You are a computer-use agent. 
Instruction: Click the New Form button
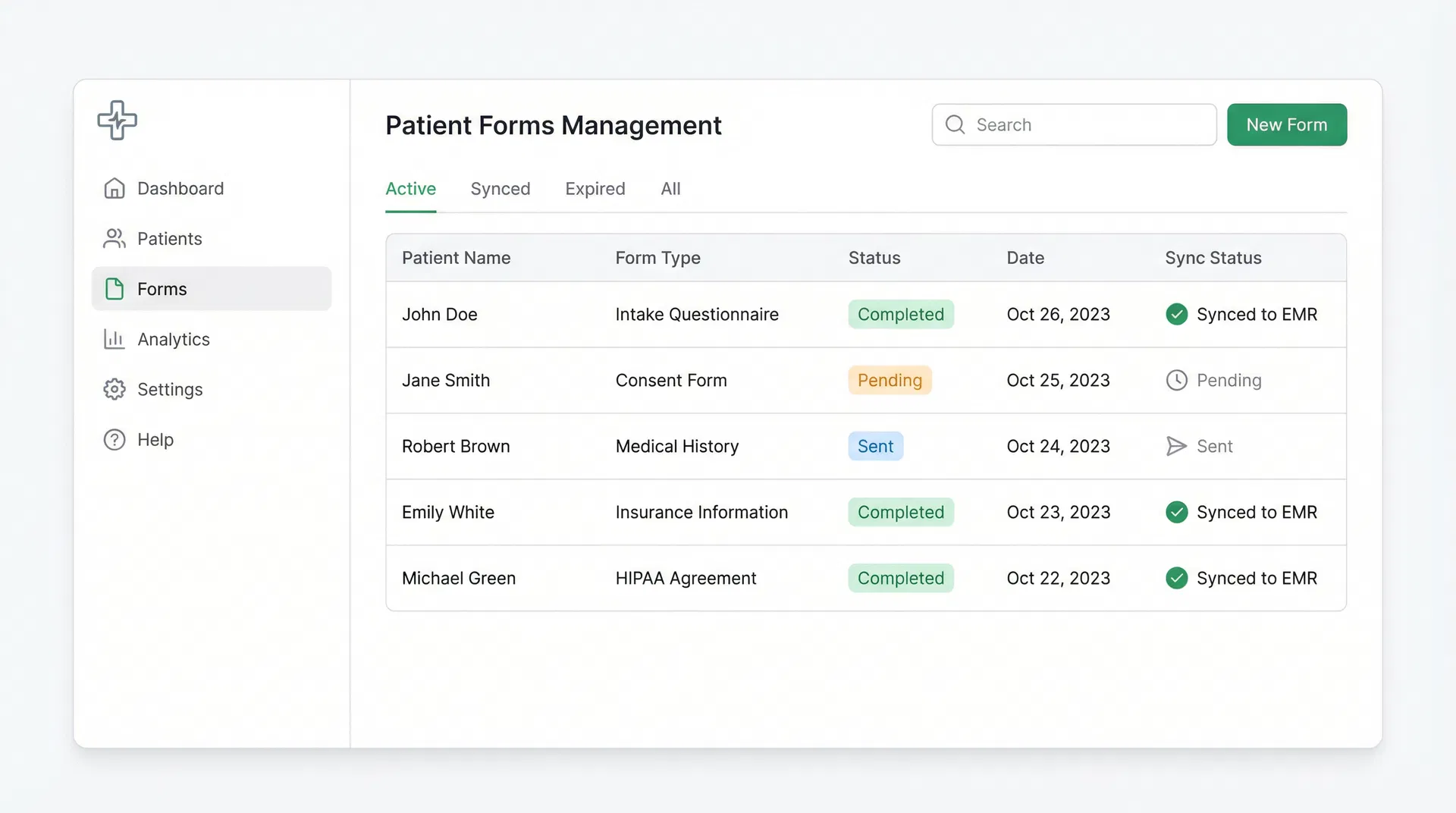(x=1287, y=124)
